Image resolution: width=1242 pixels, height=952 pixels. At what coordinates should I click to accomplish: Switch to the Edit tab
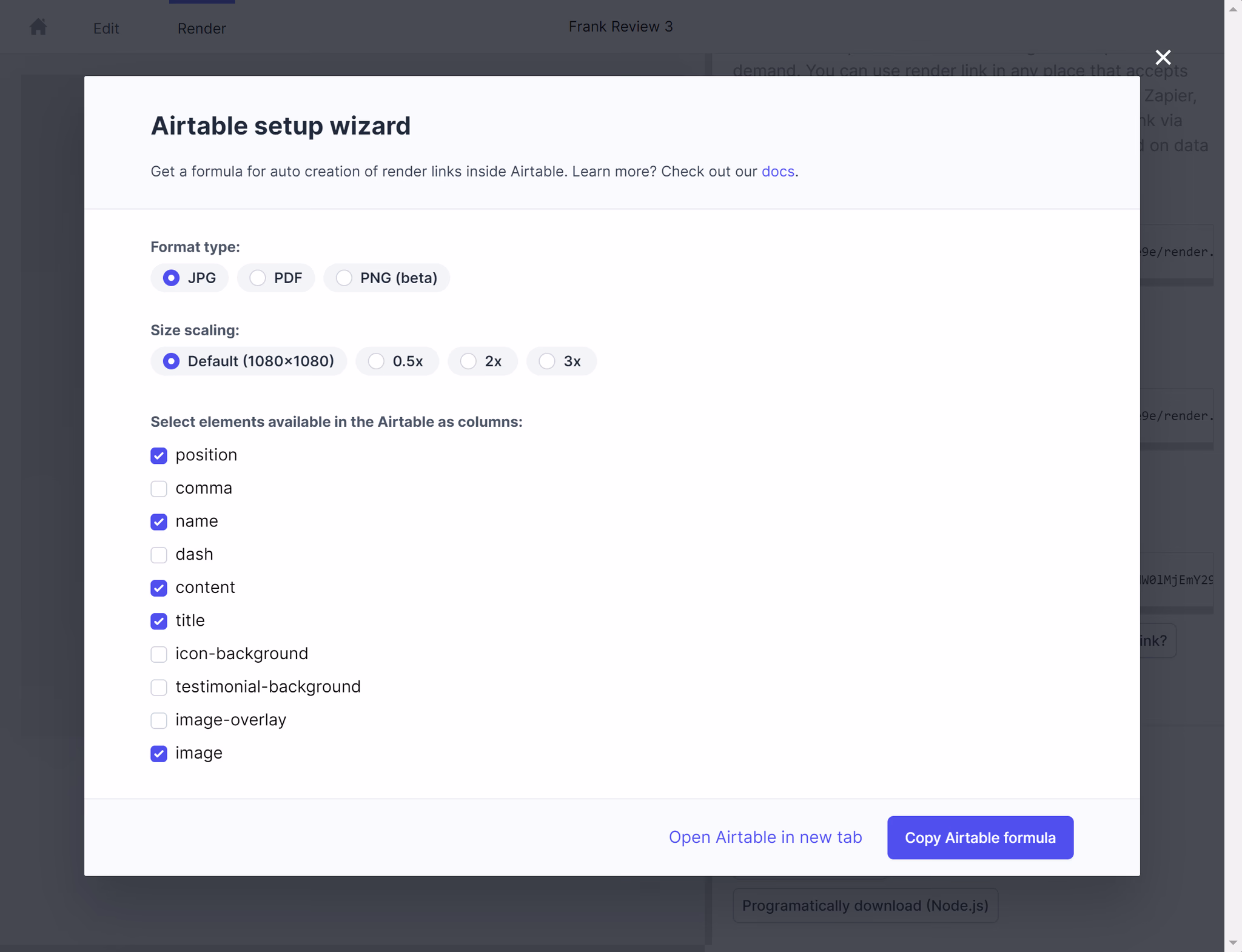(x=106, y=28)
